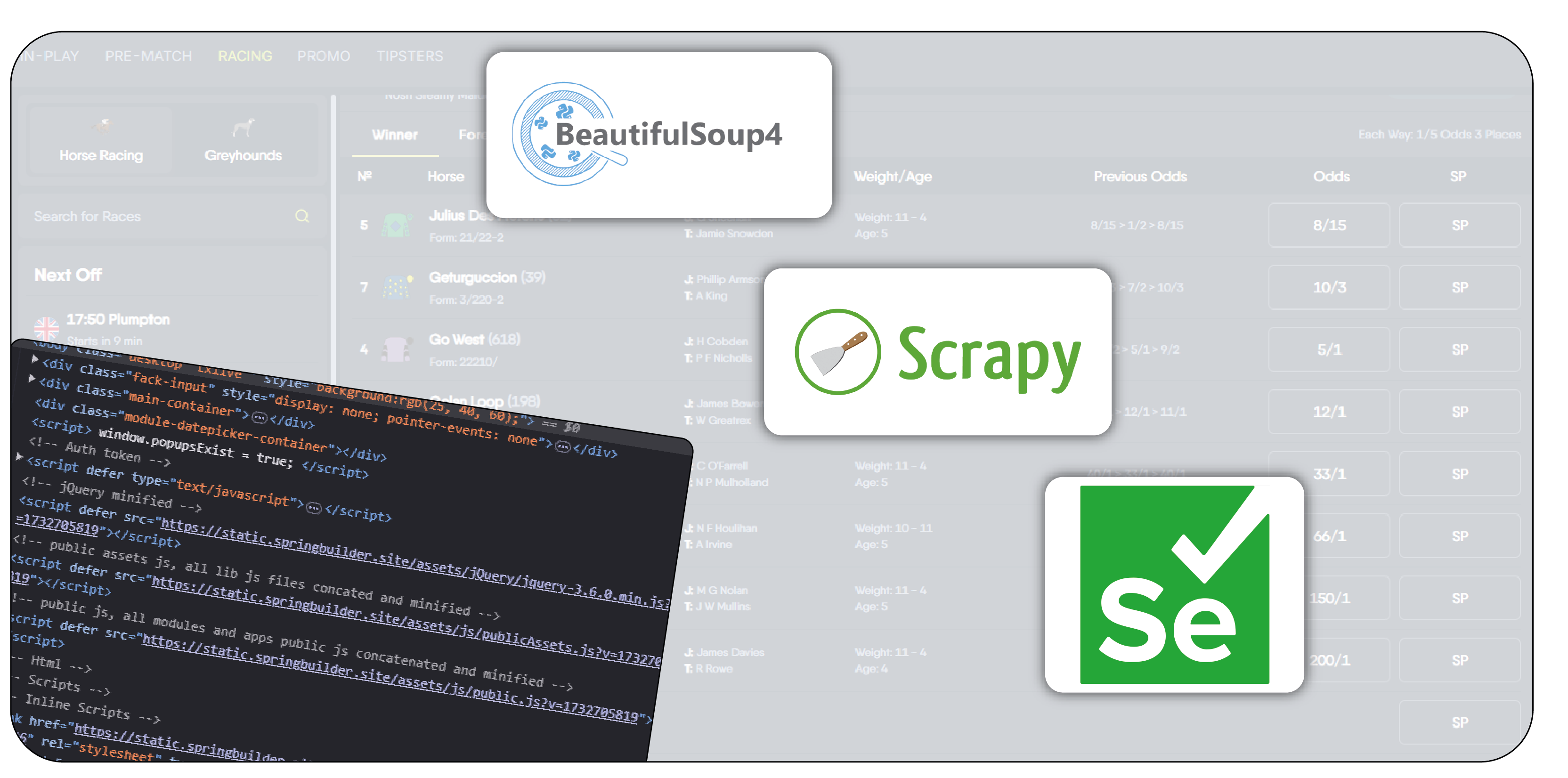Open the PRE-MATCH menu item
The height and width of the screenshot is (778, 1568).
[x=148, y=56]
